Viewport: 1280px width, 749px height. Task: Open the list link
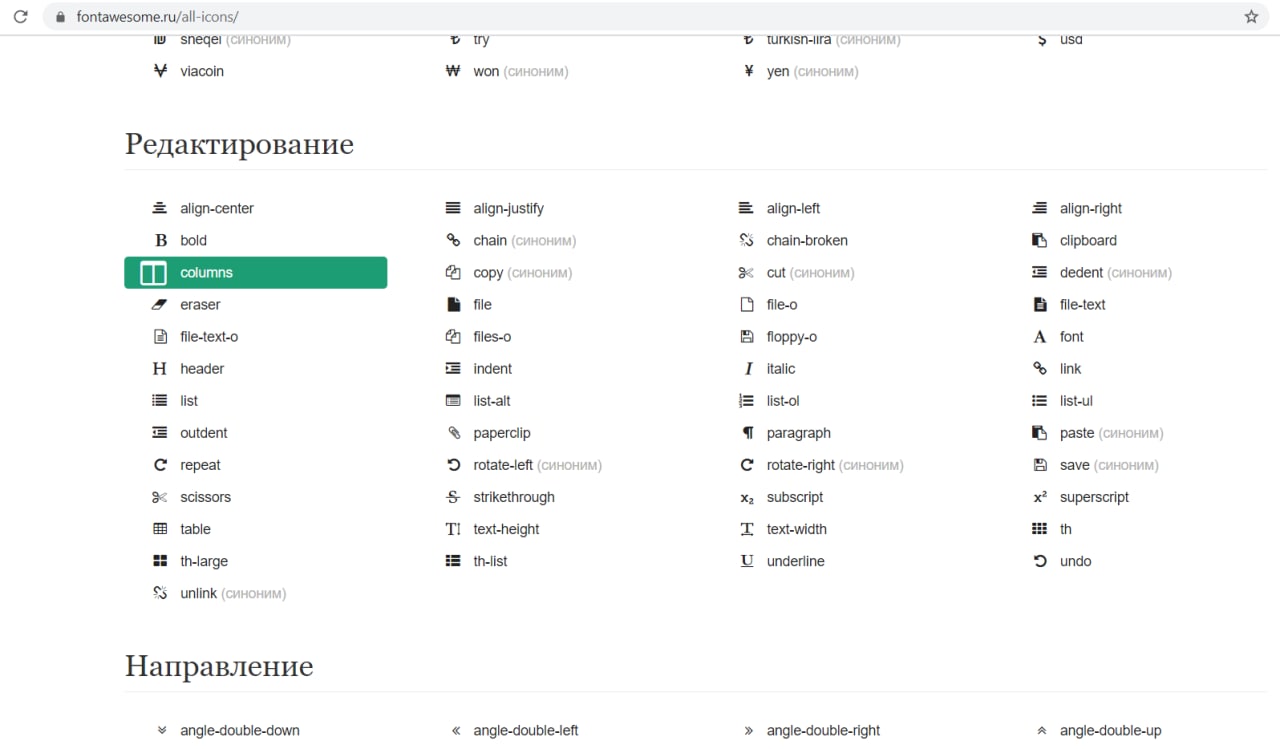pyautogui.click(x=189, y=401)
